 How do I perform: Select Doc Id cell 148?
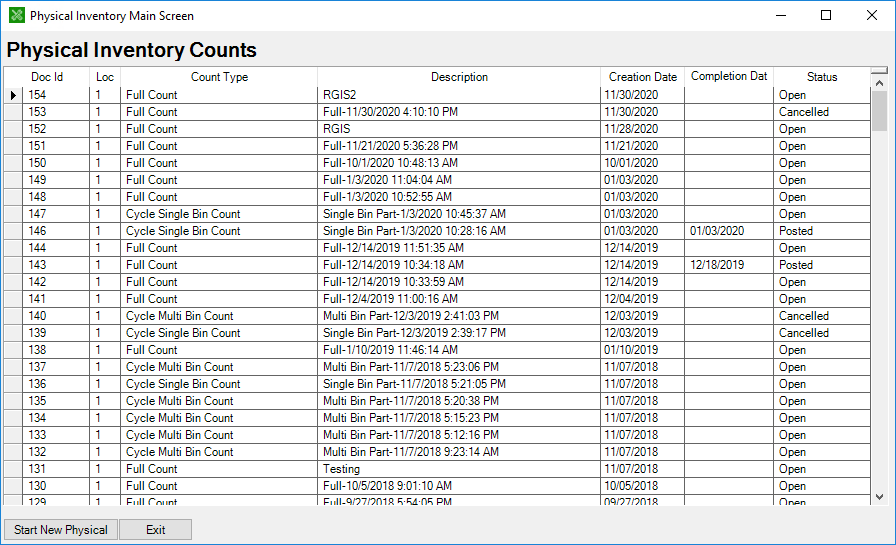(x=56, y=197)
